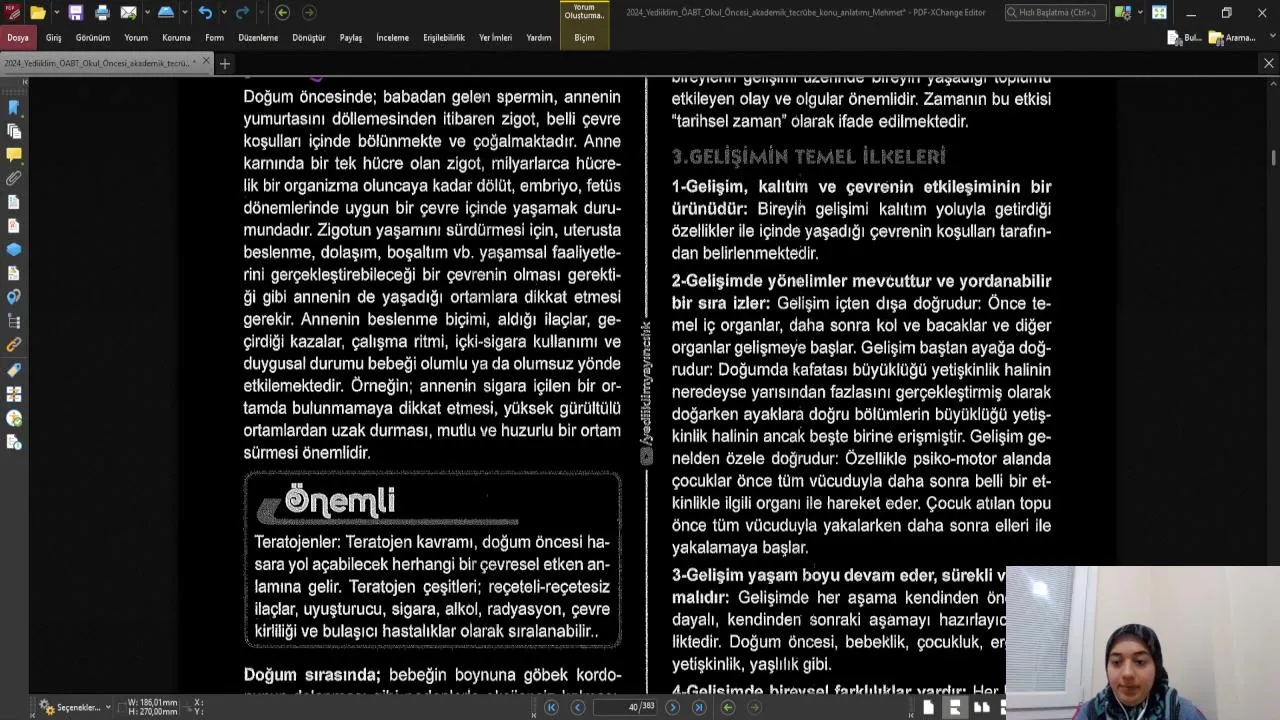The image size is (1280, 720).
Task: Print using the printer icon
Action: 102,13
